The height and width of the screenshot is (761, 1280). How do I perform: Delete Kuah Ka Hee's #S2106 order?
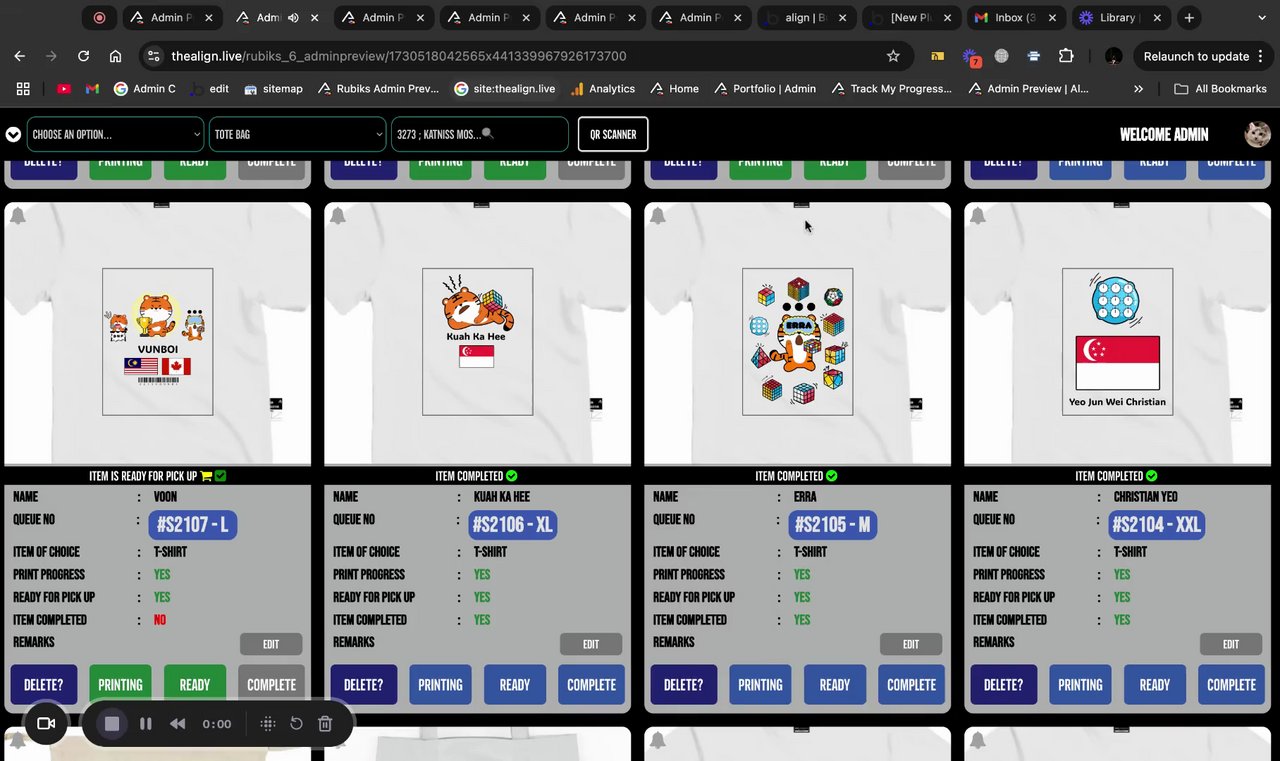click(363, 685)
